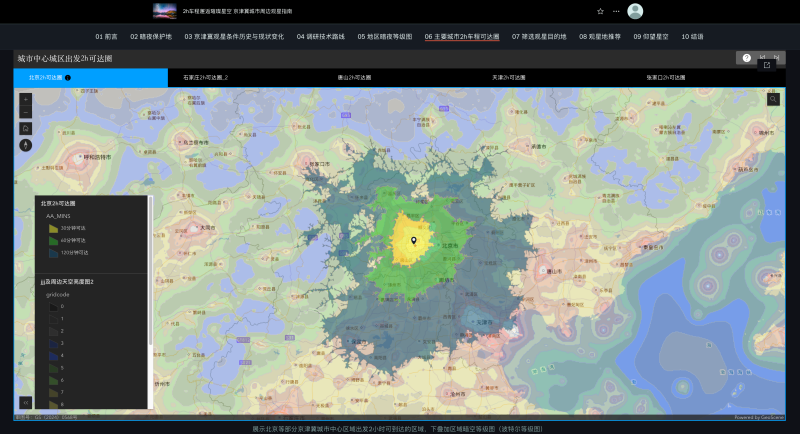Click 大同市 label on the map
The image size is (800, 434).
208,227
